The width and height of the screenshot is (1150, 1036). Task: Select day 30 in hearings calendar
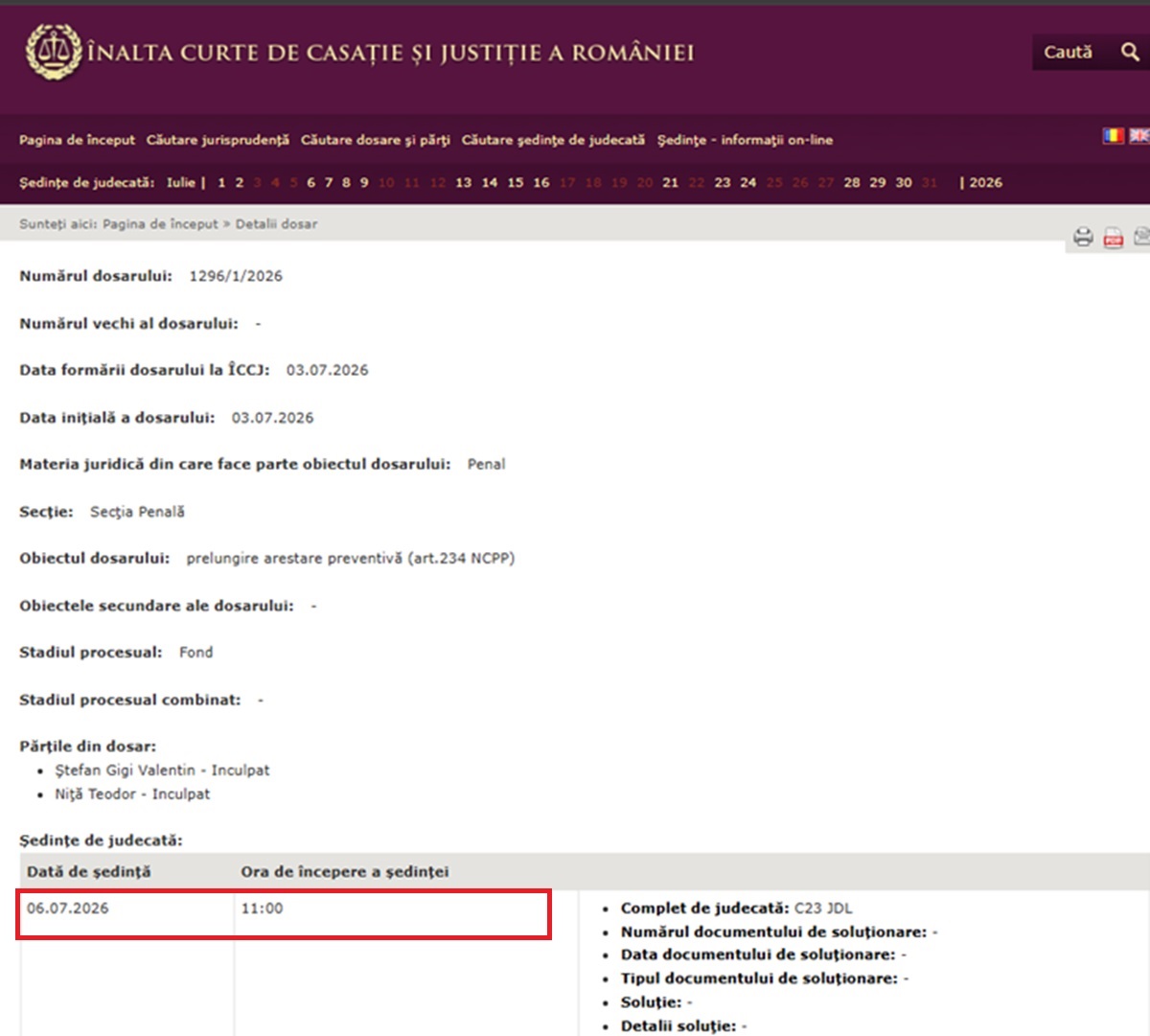pos(904,182)
